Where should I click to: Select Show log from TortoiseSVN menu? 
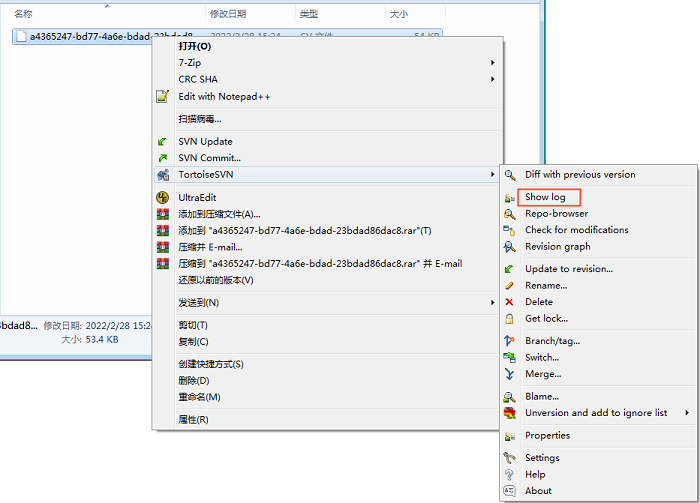[x=545, y=197]
